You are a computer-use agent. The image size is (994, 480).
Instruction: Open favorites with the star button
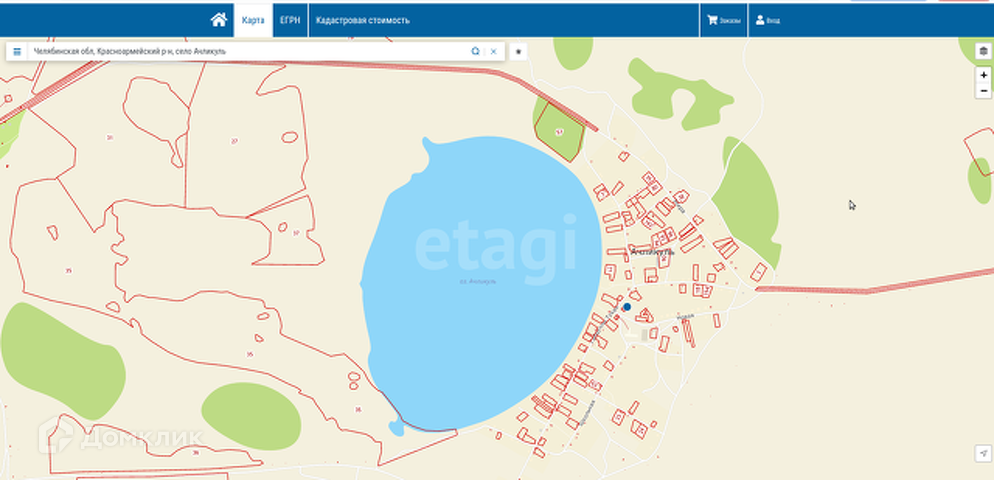tap(518, 51)
